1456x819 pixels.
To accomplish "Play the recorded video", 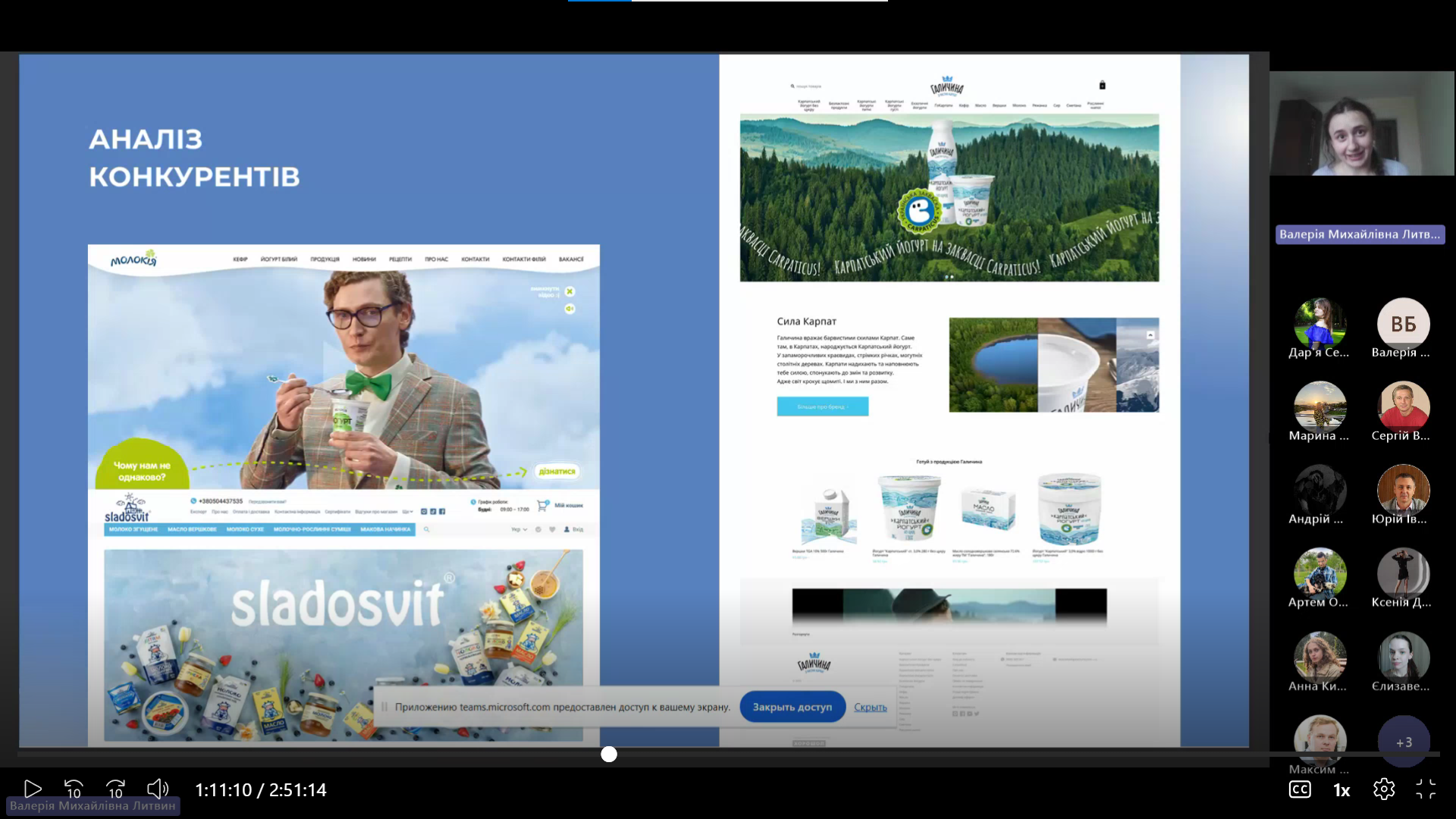I will pos(33,789).
